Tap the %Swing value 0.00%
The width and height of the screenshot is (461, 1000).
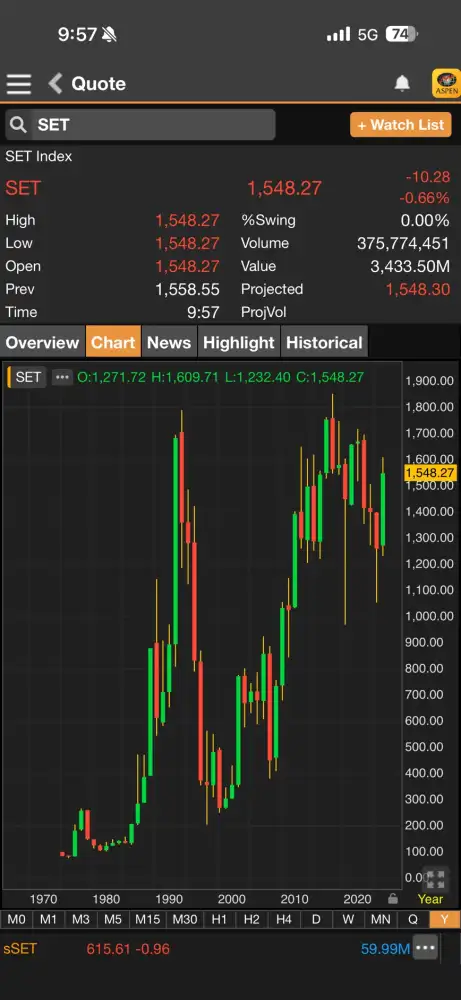tap(425, 220)
